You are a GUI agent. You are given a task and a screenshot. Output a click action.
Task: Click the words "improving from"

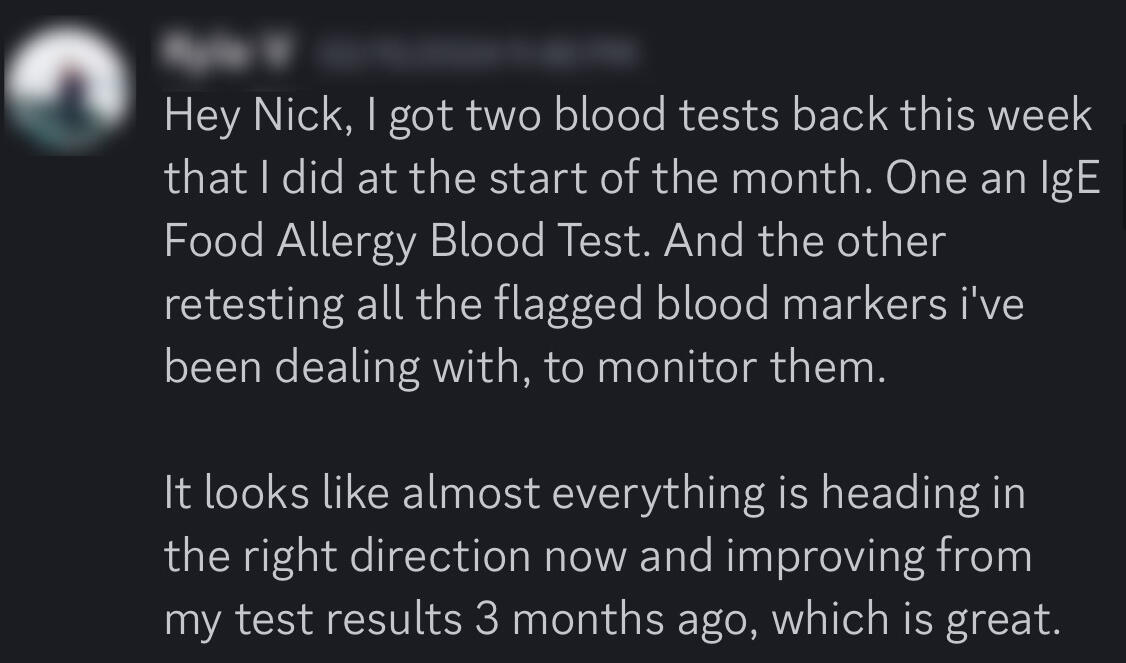tap(879, 557)
